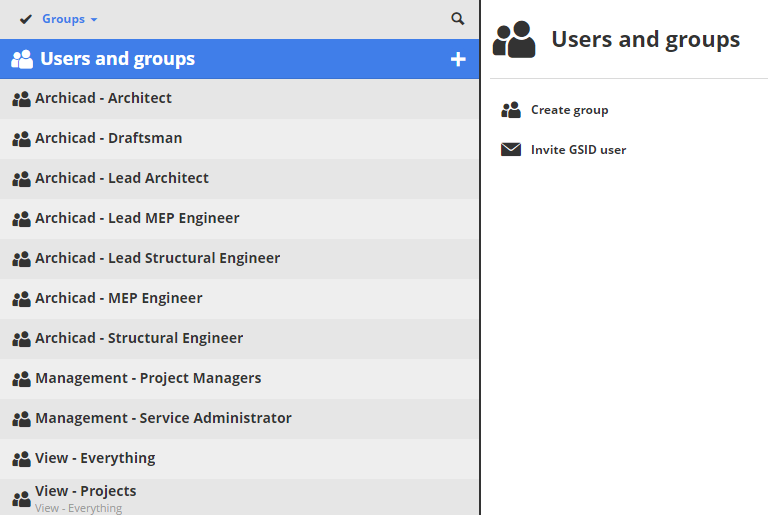Click the Create group link
This screenshot has height=515, width=768.
(569, 110)
